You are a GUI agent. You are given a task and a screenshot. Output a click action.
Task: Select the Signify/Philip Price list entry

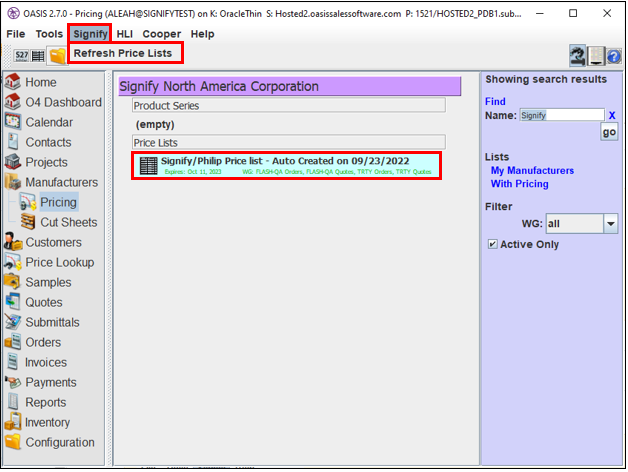coord(286,166)
